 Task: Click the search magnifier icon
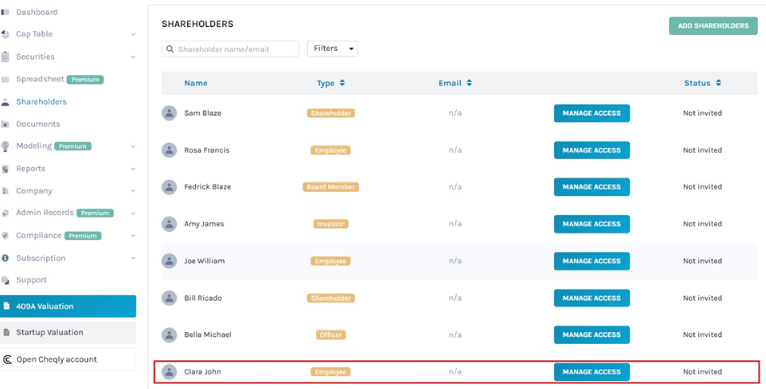point(170,49)
